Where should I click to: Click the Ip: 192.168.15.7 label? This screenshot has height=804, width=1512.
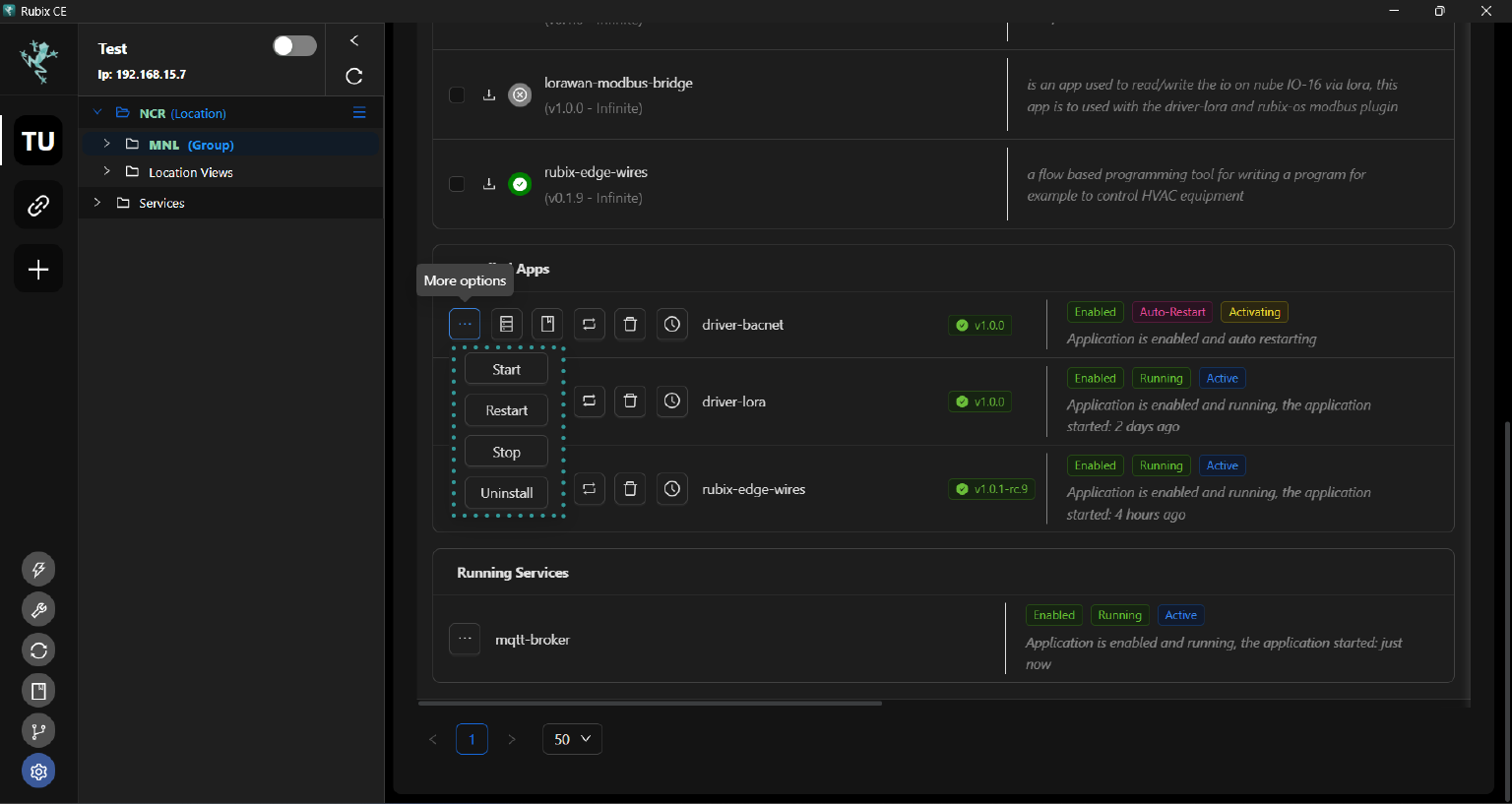(142, 74)
